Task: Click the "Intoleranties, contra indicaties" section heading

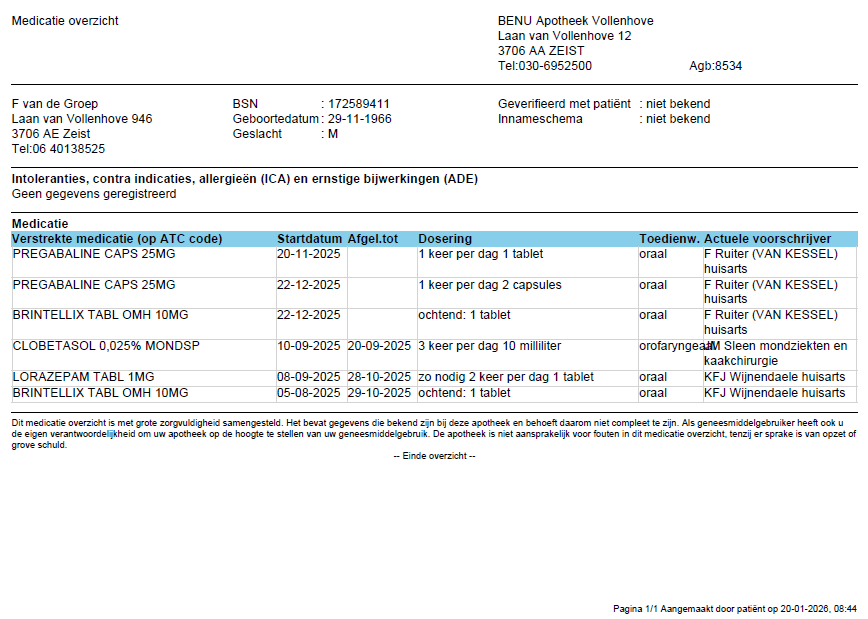Action: point(245,179)
